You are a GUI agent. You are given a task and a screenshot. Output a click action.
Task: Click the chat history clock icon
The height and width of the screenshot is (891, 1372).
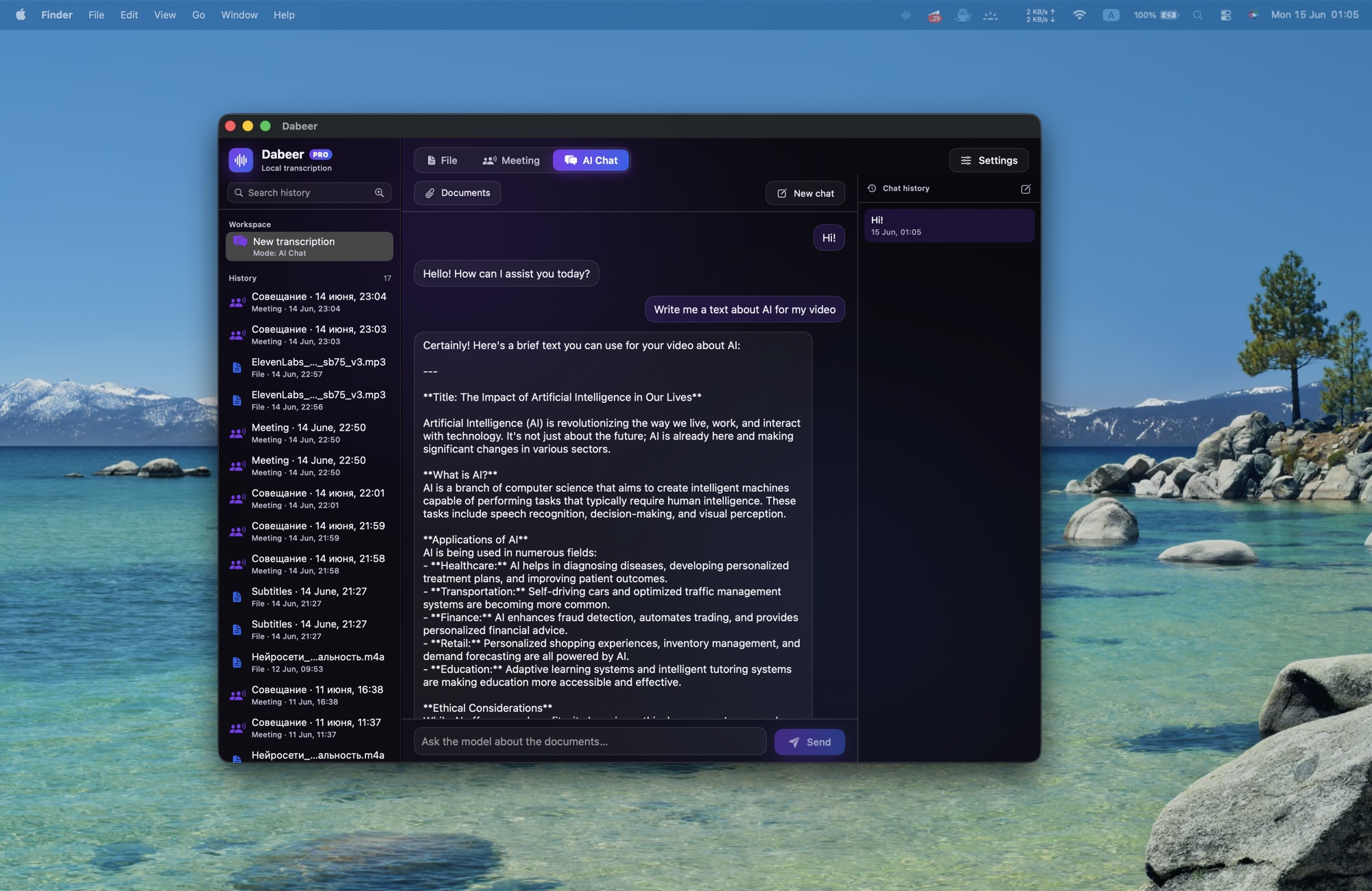pyautogui.click(x=872, y=188)
